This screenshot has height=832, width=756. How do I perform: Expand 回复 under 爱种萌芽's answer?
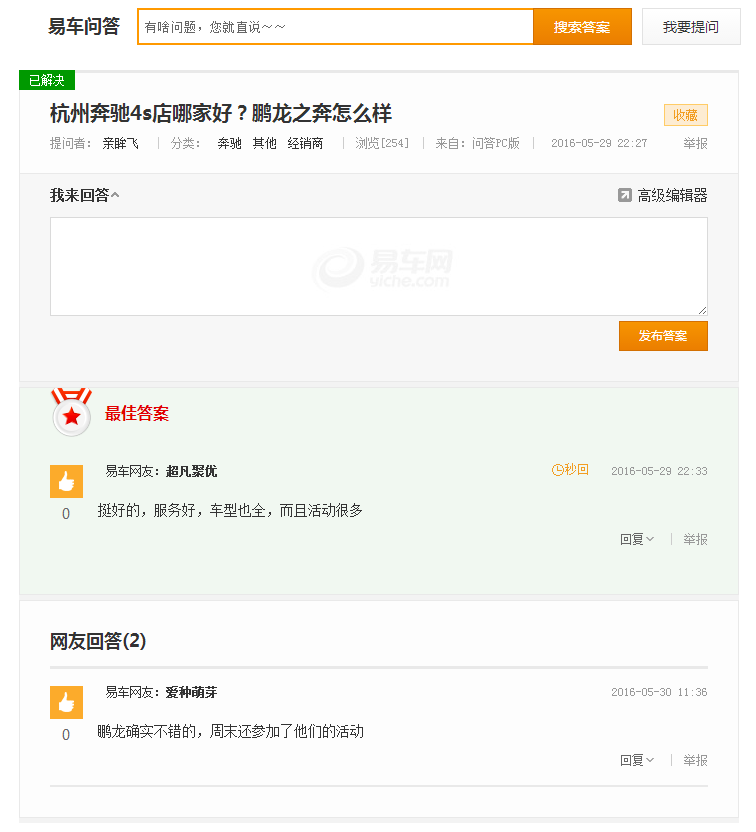click(637, 760)
